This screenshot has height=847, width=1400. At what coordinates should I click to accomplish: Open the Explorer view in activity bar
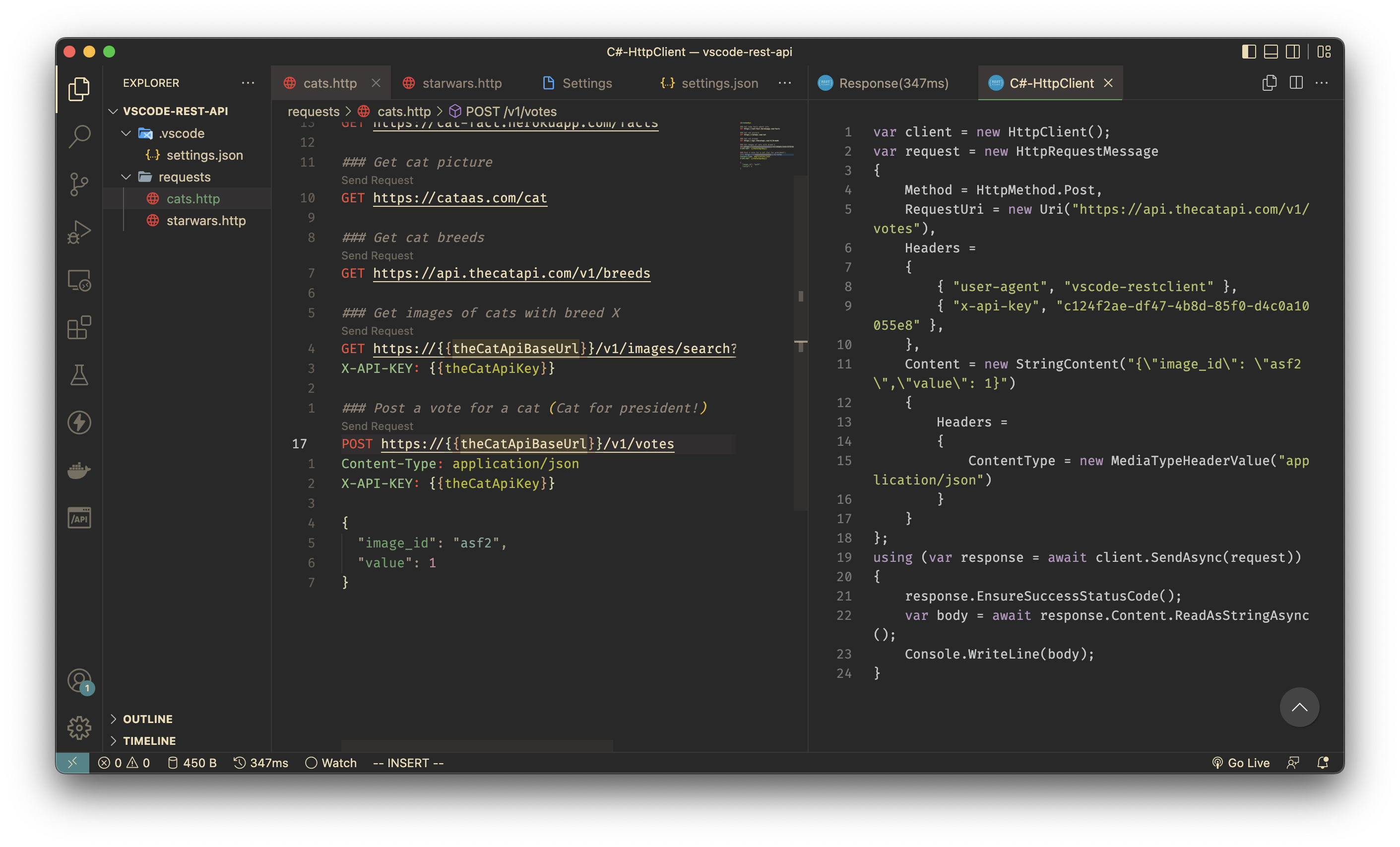(79, 89)
